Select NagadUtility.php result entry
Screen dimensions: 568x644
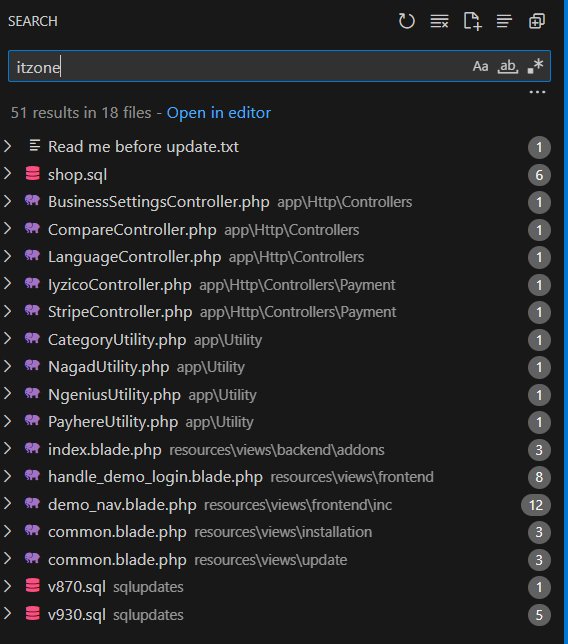pos(108,367)
